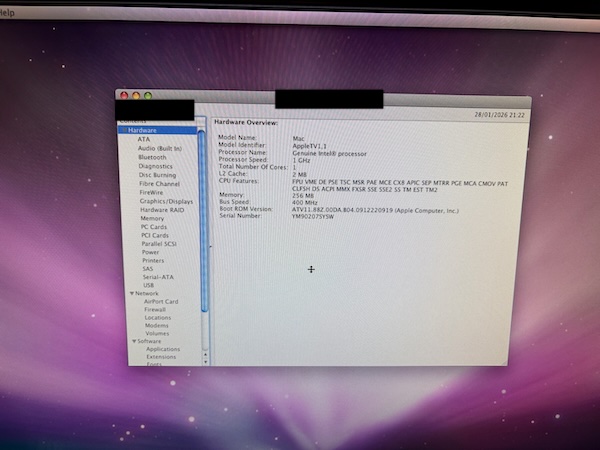Screen dimensions: 600x450
Task: Select the Network category
Action: click(x=147, y=293)
